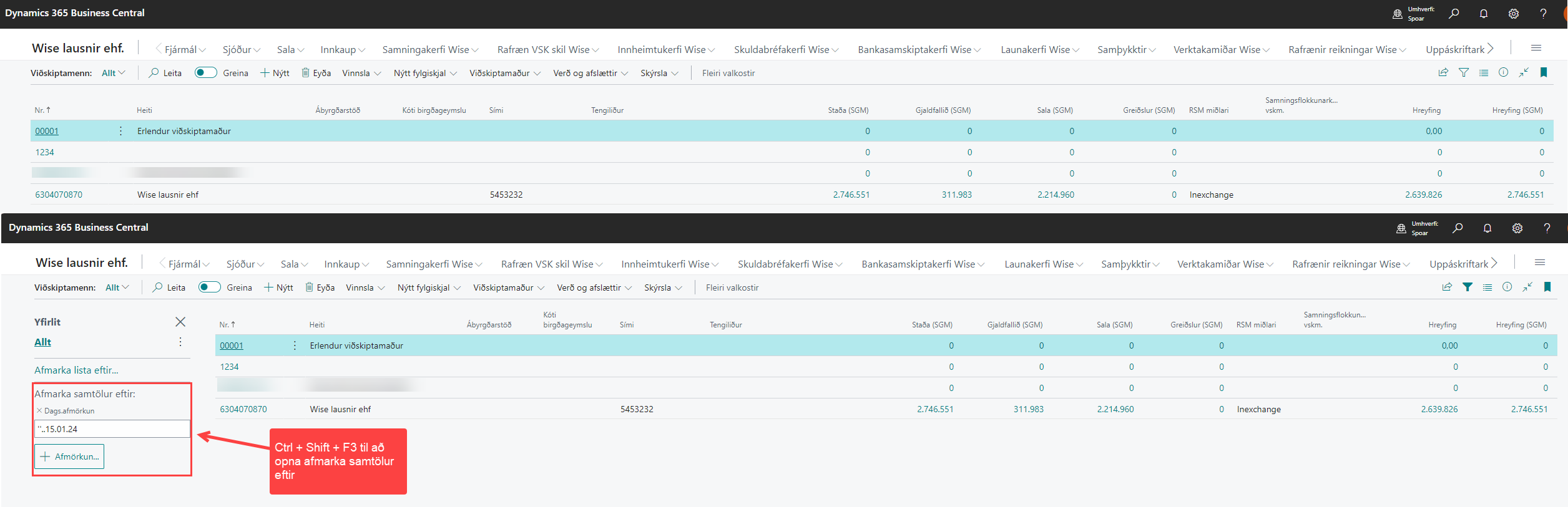Screen dimensions: 1568x507
Task: Click balance 2.746.551 in upper list Staða column
Action: tap(851, 195)
